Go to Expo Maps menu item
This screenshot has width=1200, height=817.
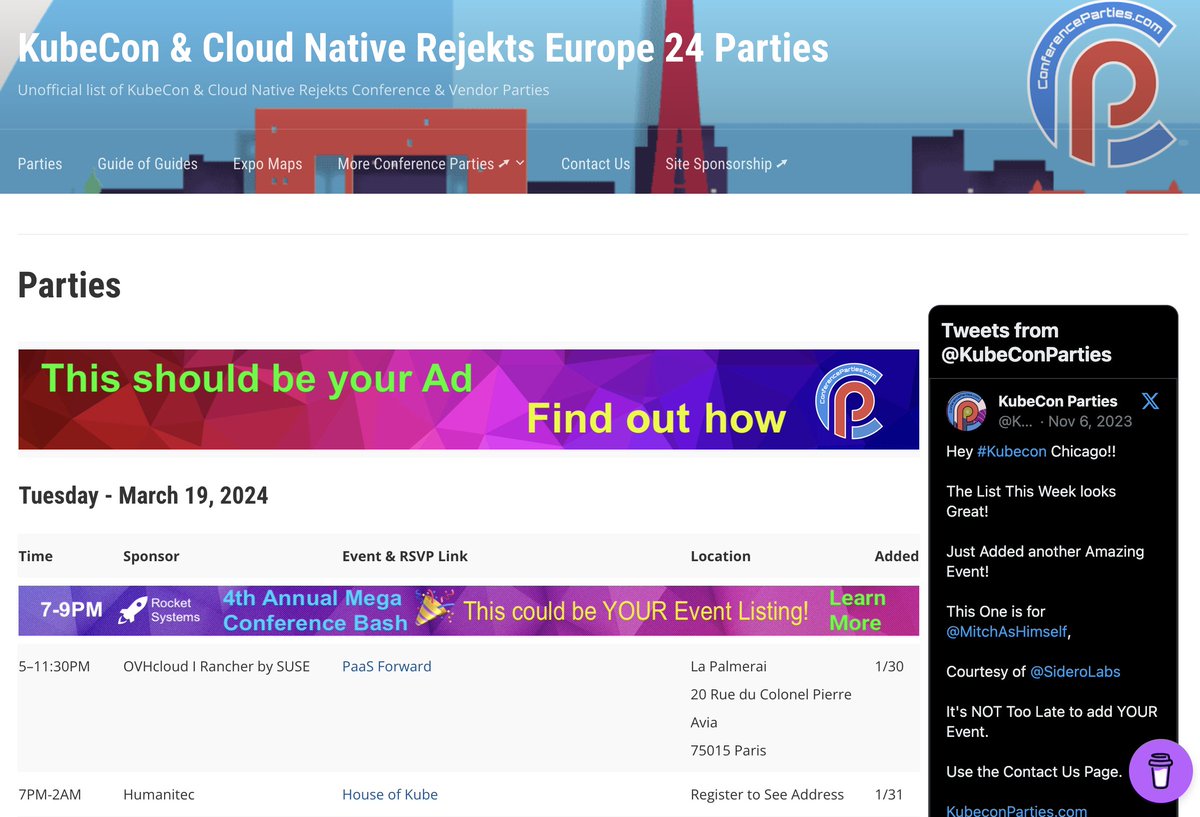coord(267,164)
